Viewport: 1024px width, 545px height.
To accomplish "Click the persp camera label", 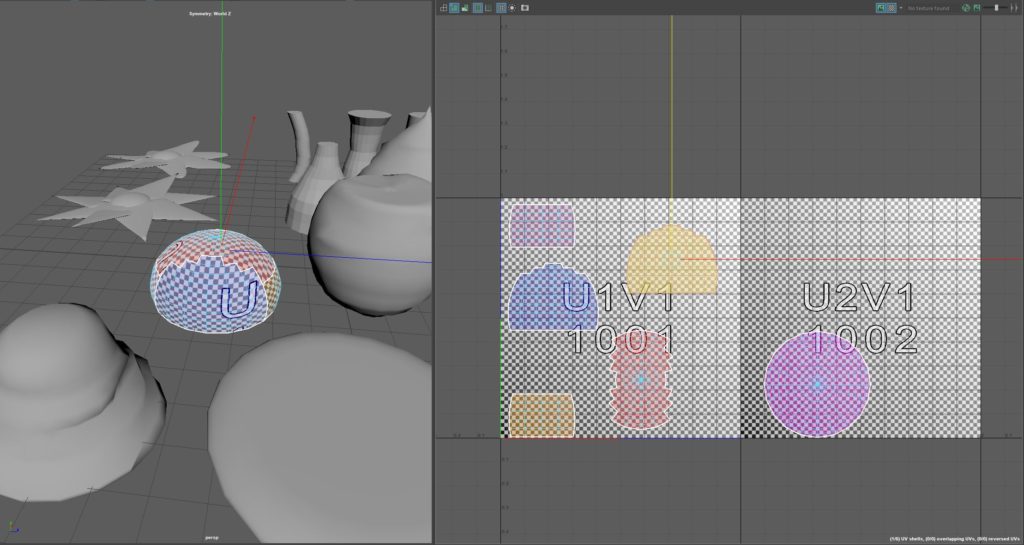I will (212, 537).
